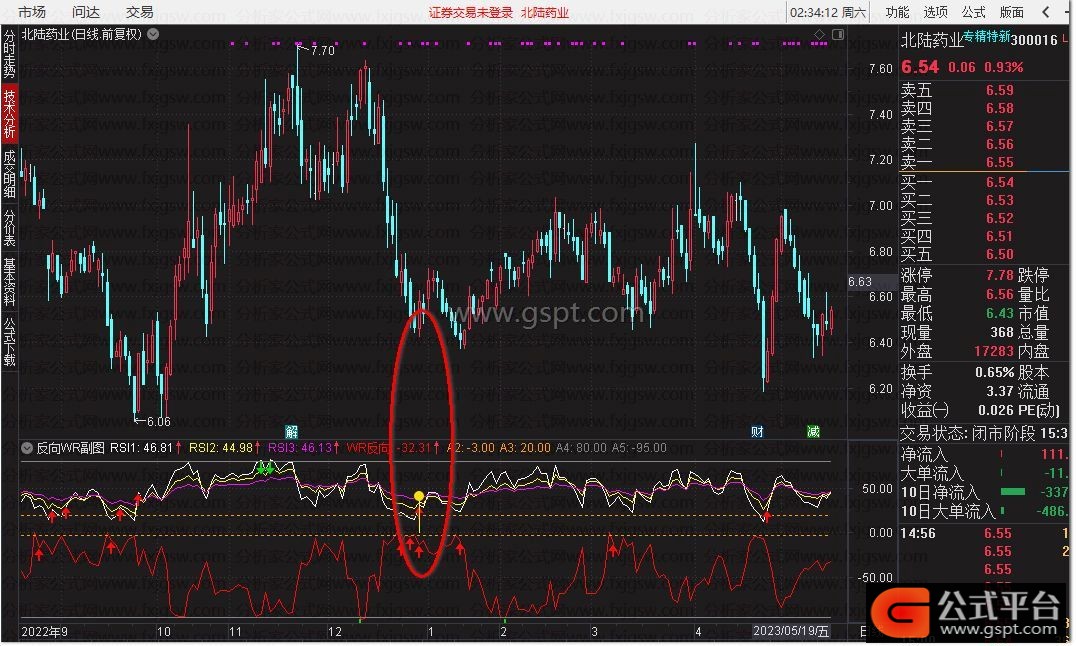Click the 证券交易未登录 login notice
The width and height of the screenshot is (1076, 646).
pos(471,12)
